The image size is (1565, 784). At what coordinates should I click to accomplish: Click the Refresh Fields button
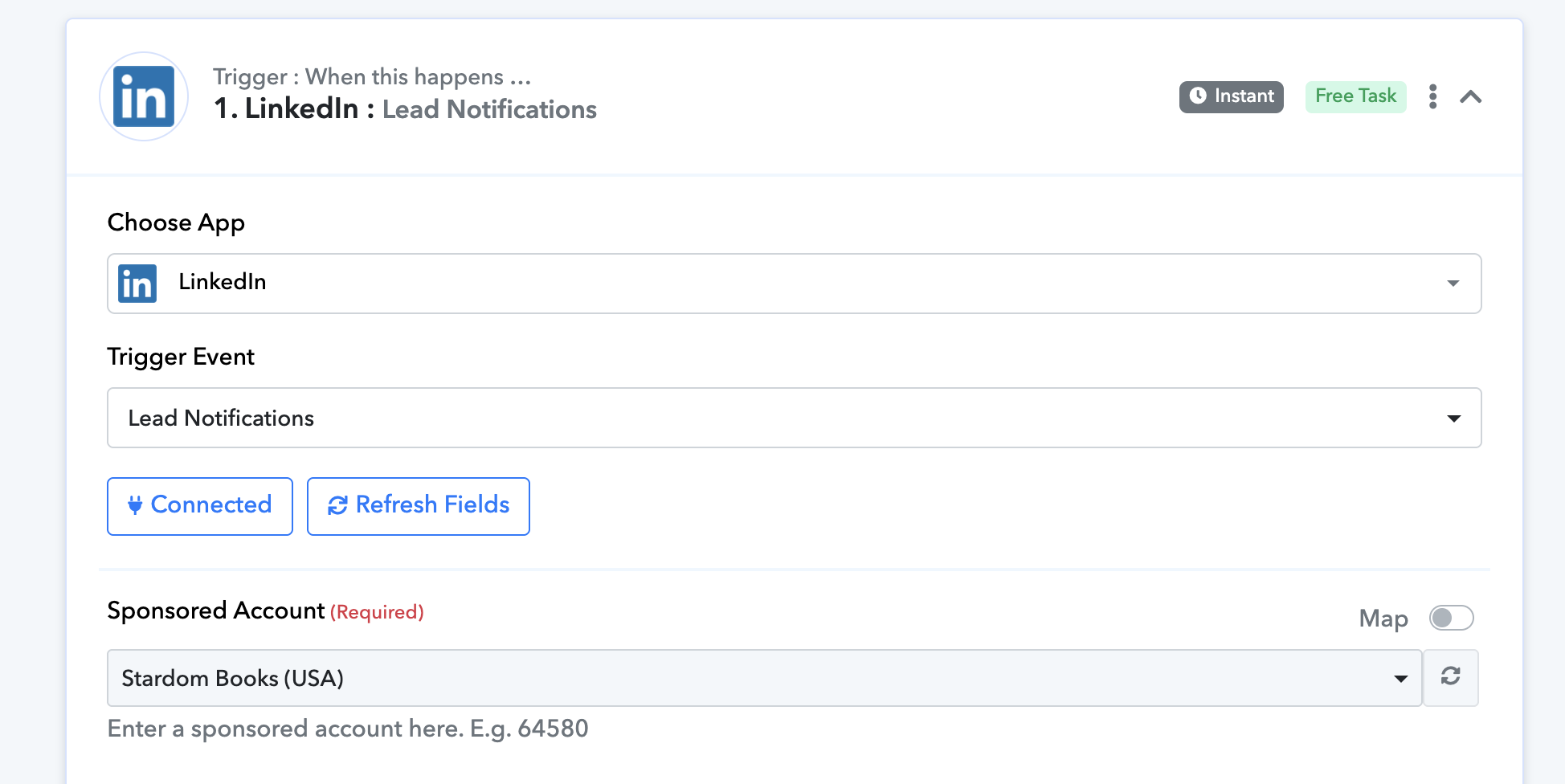pyautogui.click(x=418, y=506)
